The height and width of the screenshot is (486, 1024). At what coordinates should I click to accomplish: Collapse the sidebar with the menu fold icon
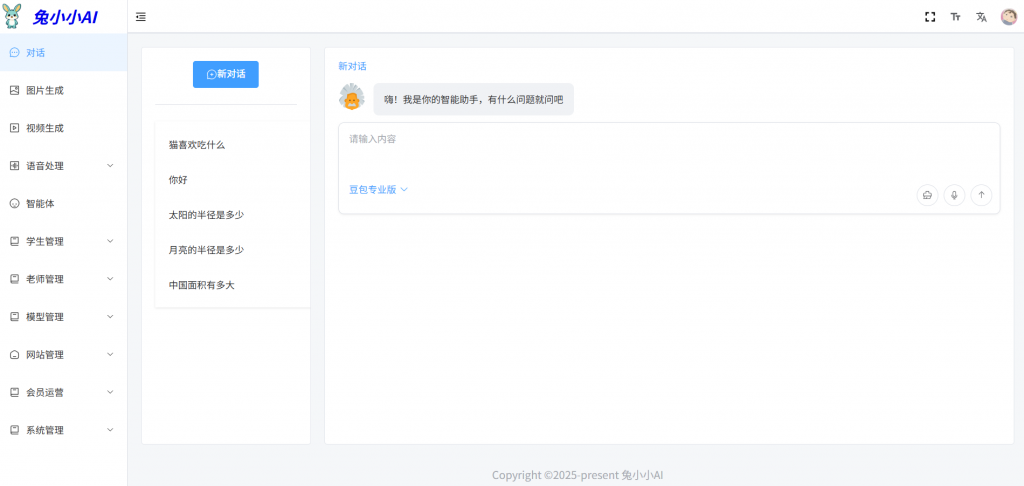tap(141, 17)
